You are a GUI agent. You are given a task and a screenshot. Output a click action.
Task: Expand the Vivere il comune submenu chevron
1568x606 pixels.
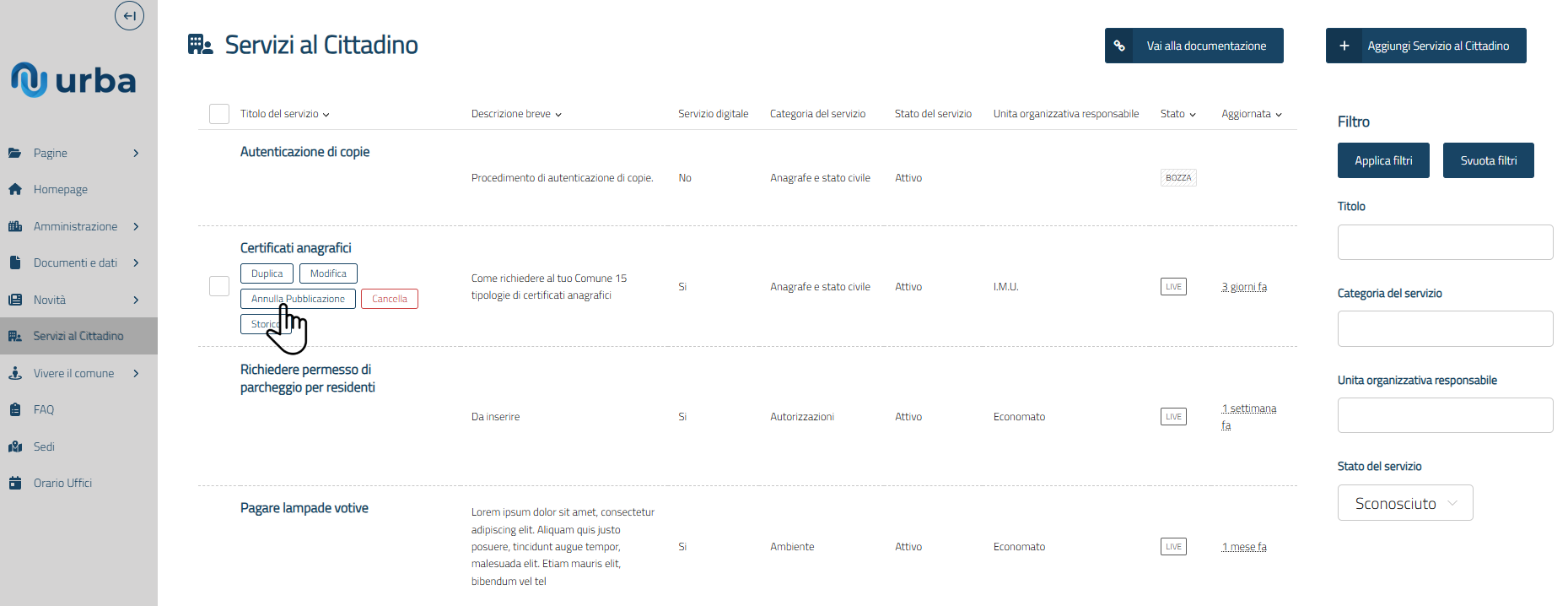tap(136, 373)
